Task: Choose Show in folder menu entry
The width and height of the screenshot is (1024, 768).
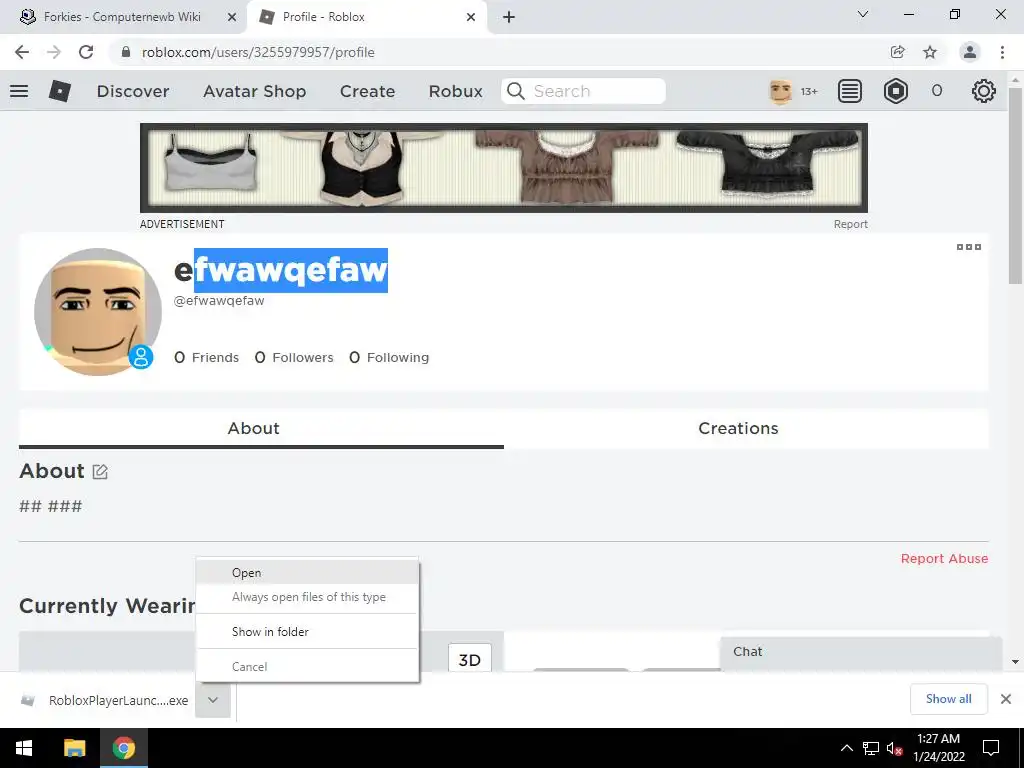Action: [x=308, y=632]
